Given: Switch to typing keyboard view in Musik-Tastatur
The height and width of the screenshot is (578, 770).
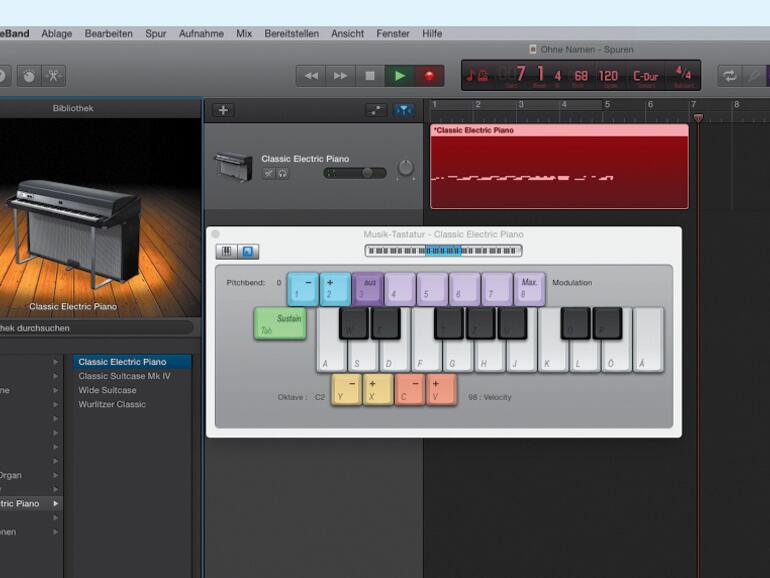Looking at the screenshot, I should click(248, 251).
